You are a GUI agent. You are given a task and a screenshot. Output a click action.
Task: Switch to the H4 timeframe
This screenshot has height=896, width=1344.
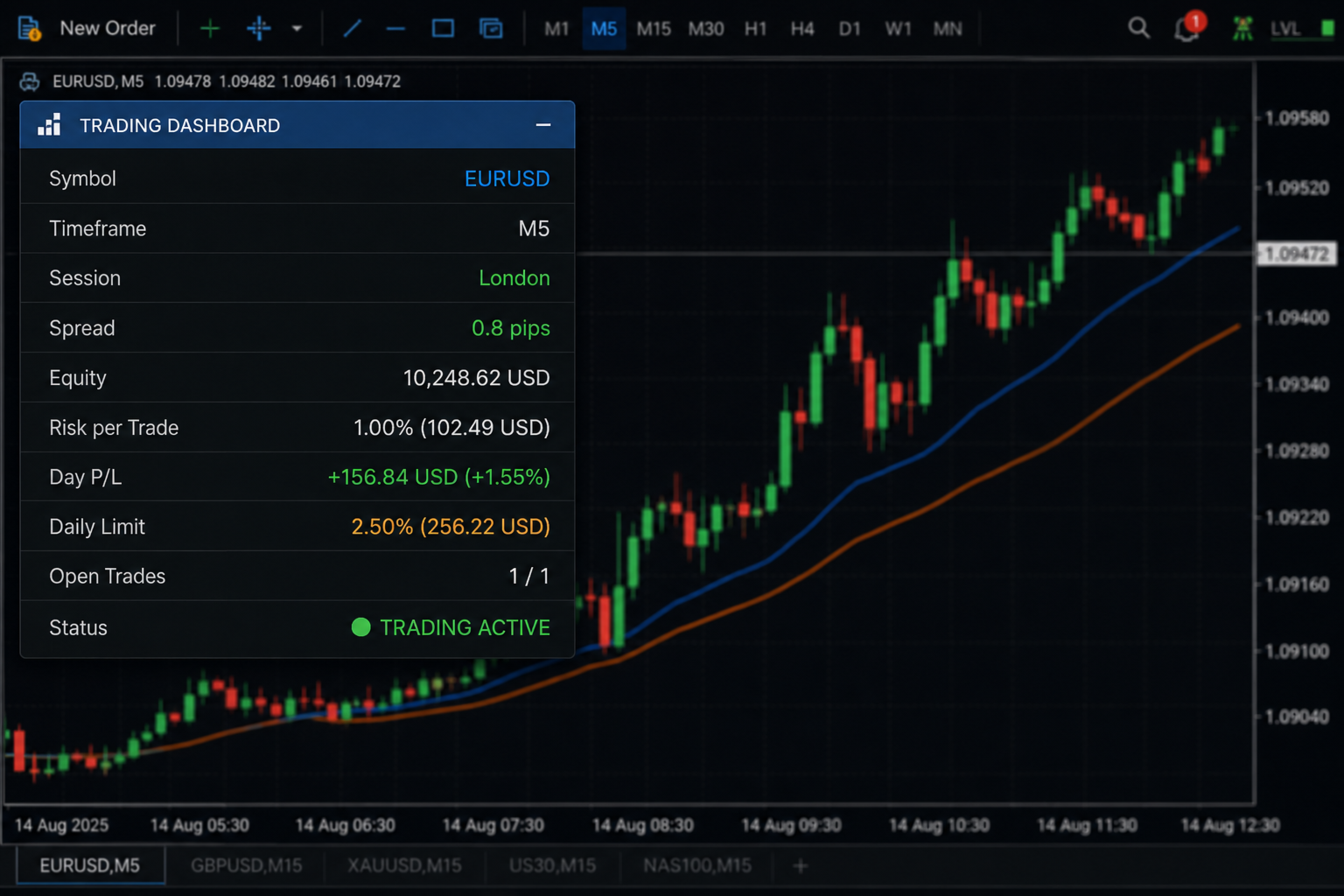click(802, 29)
